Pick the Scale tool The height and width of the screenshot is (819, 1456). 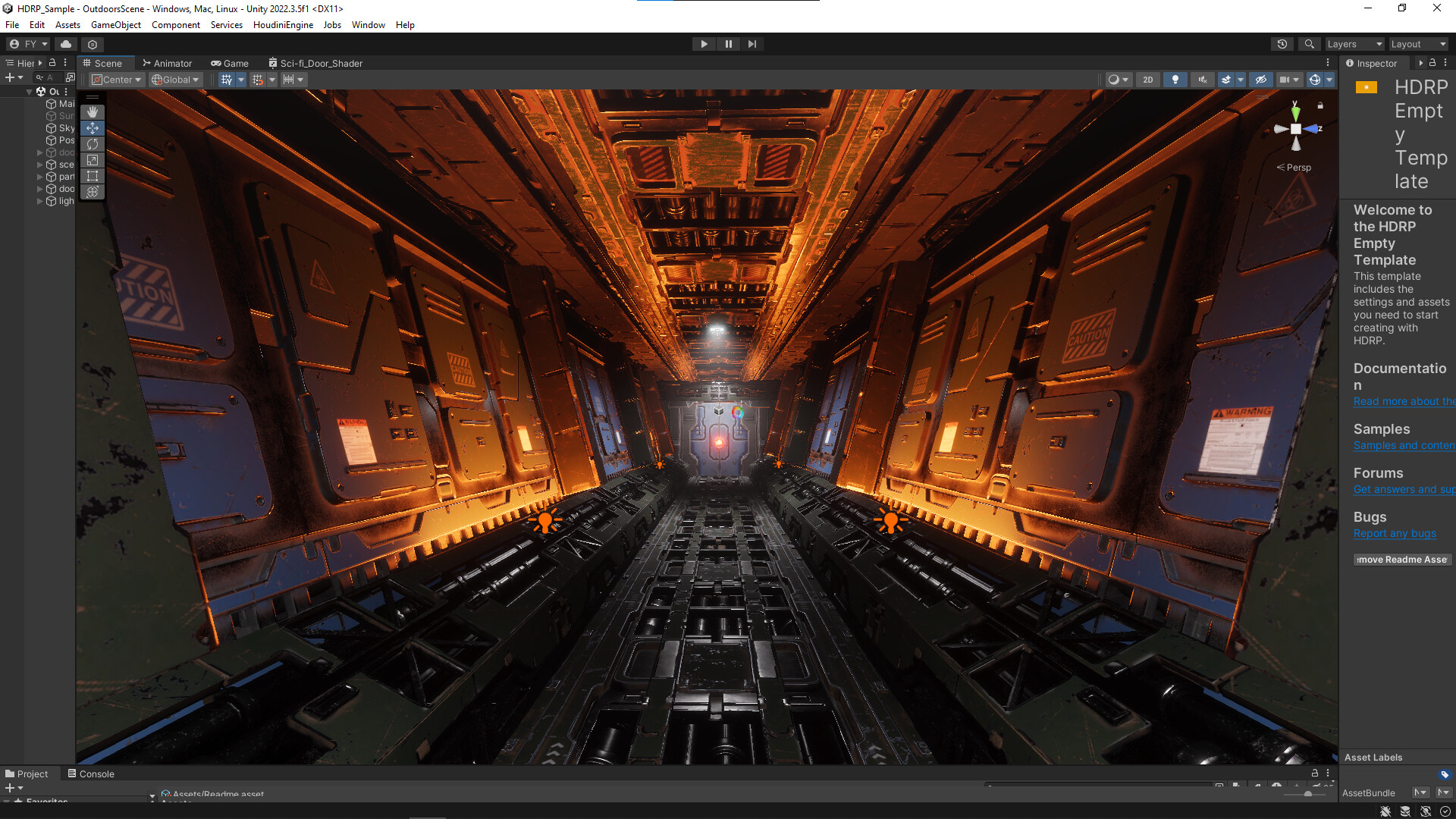[x=92, y=160]
